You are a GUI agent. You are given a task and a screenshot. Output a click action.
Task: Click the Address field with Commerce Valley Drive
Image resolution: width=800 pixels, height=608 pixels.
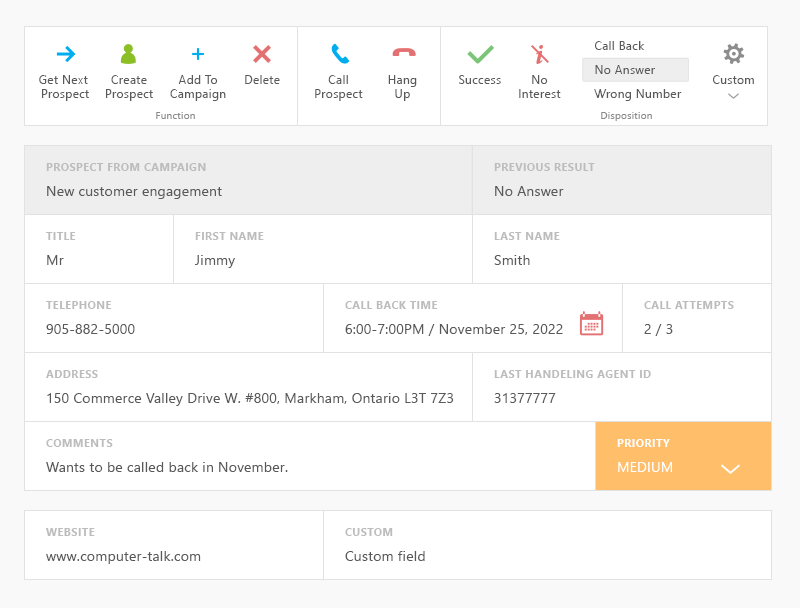pos(248,387)
